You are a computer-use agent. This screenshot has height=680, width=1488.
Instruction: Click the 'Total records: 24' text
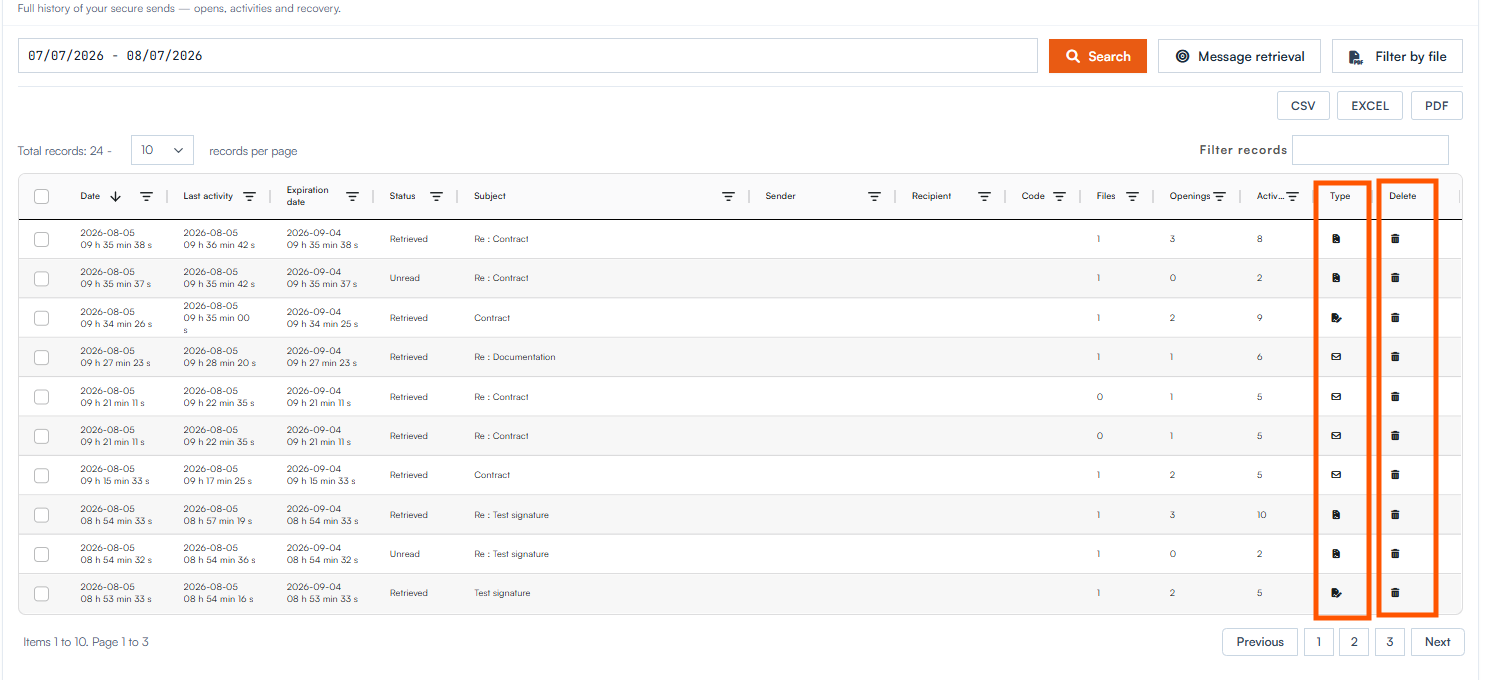pos(60,151)
